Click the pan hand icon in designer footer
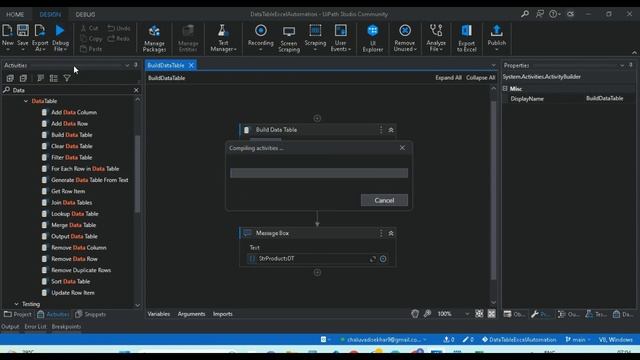 pyautogui.click(x=415, y=313)
